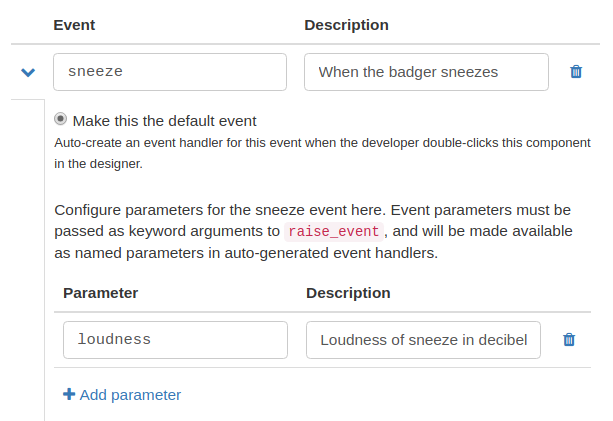Screen dimensions: 613x421
Task: Focus the loudness parameter name field
Action: point(176,340)
